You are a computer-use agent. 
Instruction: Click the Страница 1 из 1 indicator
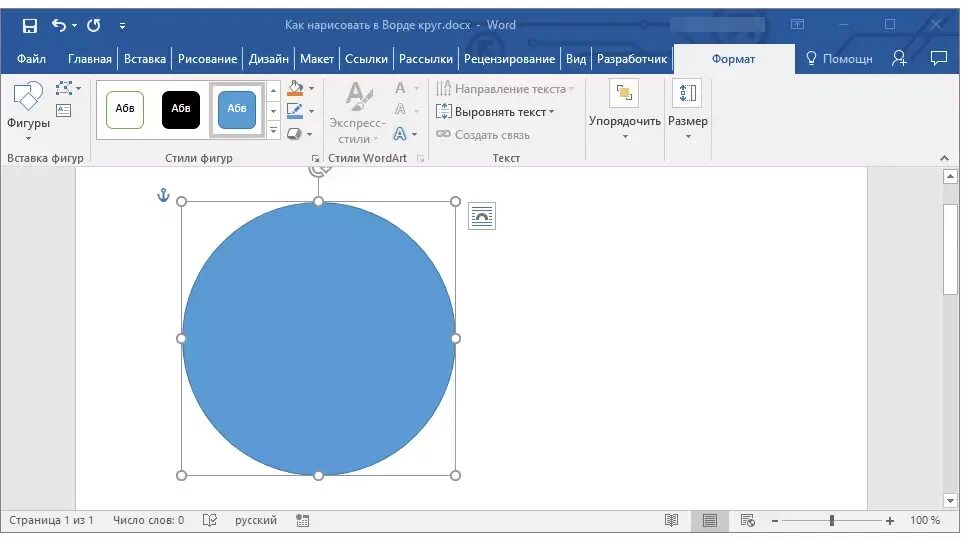pos(51,520)
